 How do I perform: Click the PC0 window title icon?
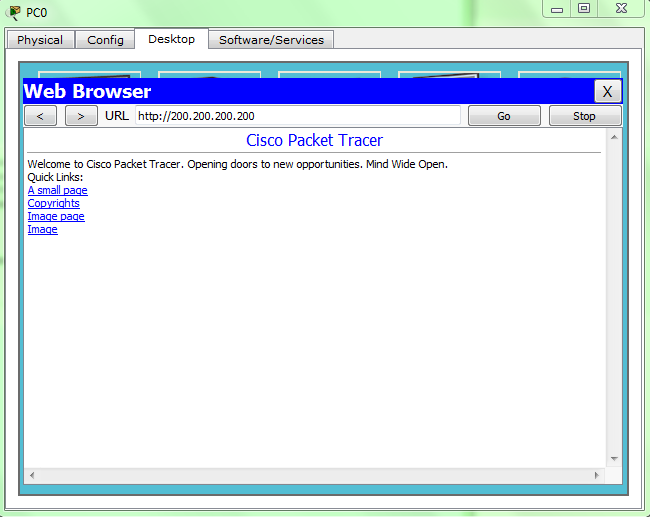[x=14, y=12]
